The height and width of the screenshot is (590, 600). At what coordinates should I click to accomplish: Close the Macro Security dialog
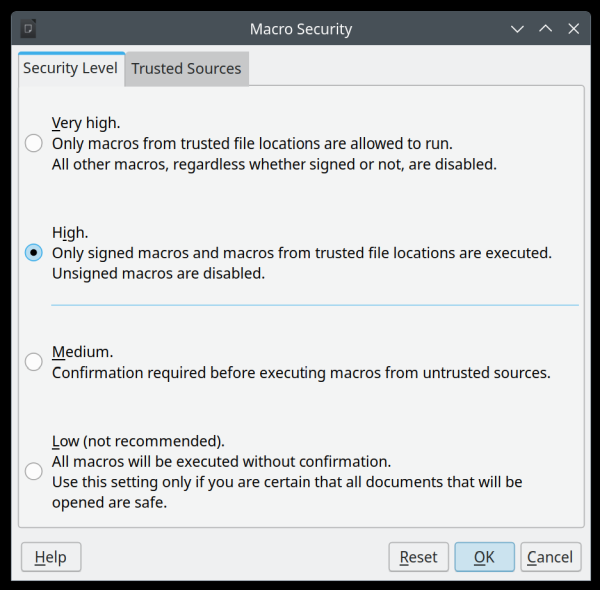point(574,29)
